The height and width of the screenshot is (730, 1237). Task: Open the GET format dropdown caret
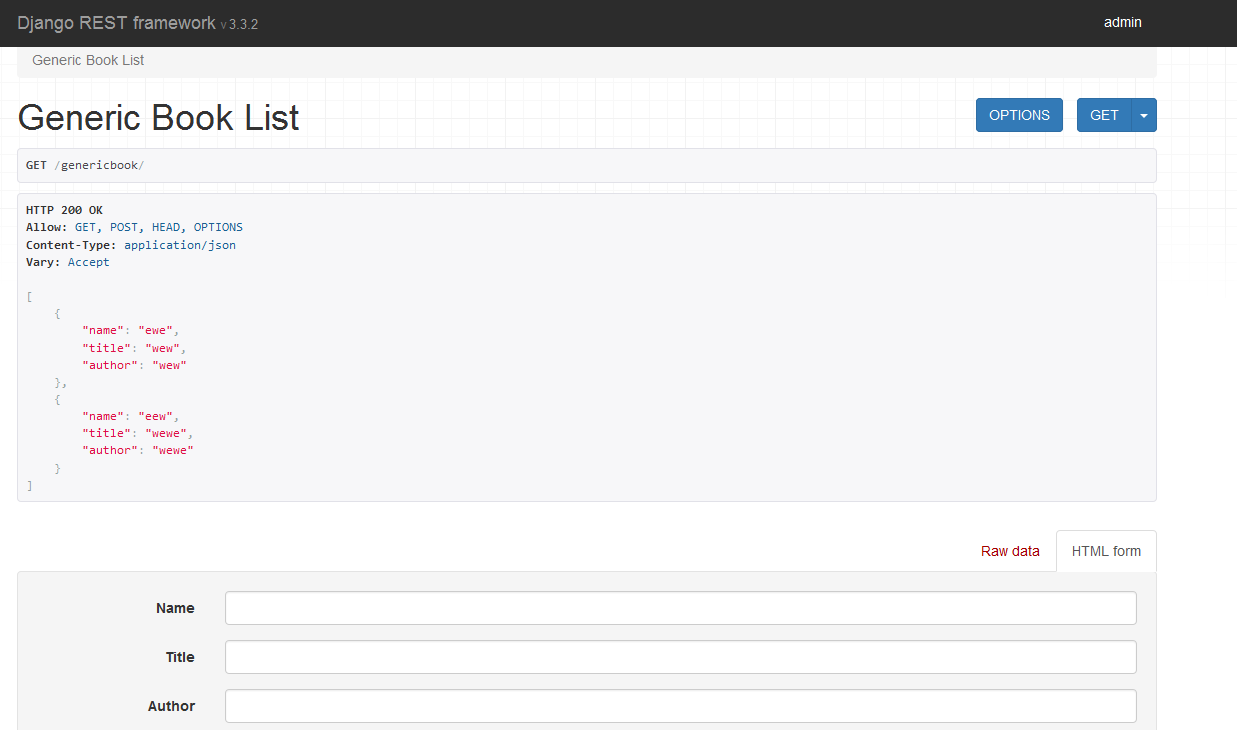point(1144,115)
